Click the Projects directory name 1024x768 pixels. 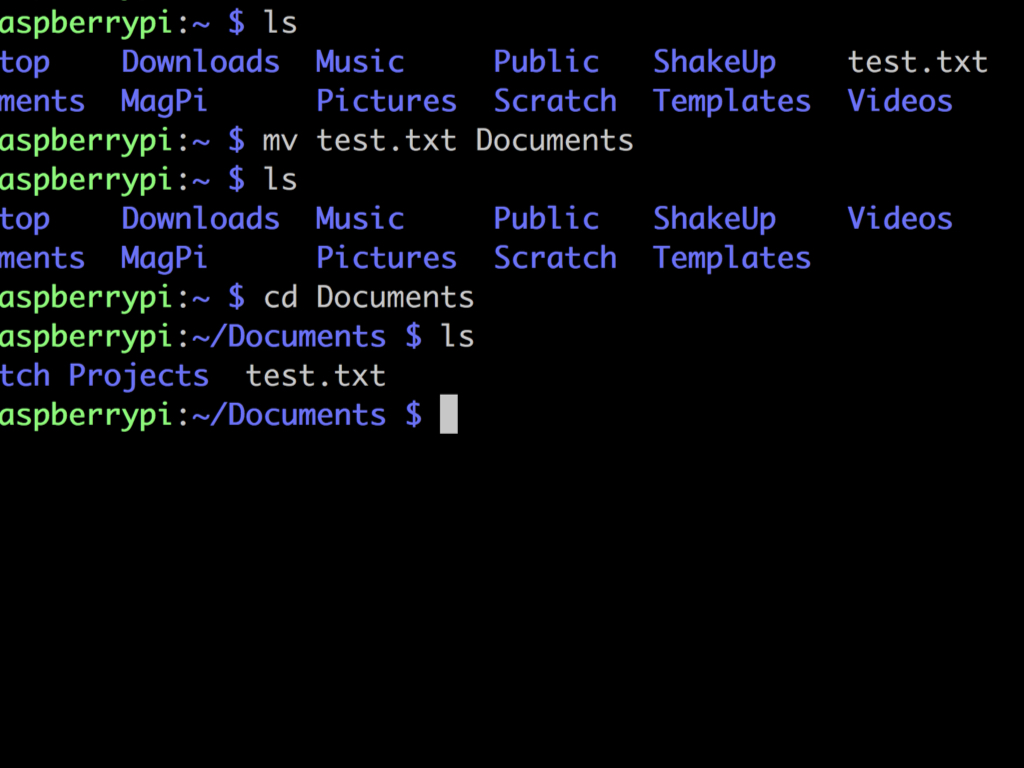point(138,377)
